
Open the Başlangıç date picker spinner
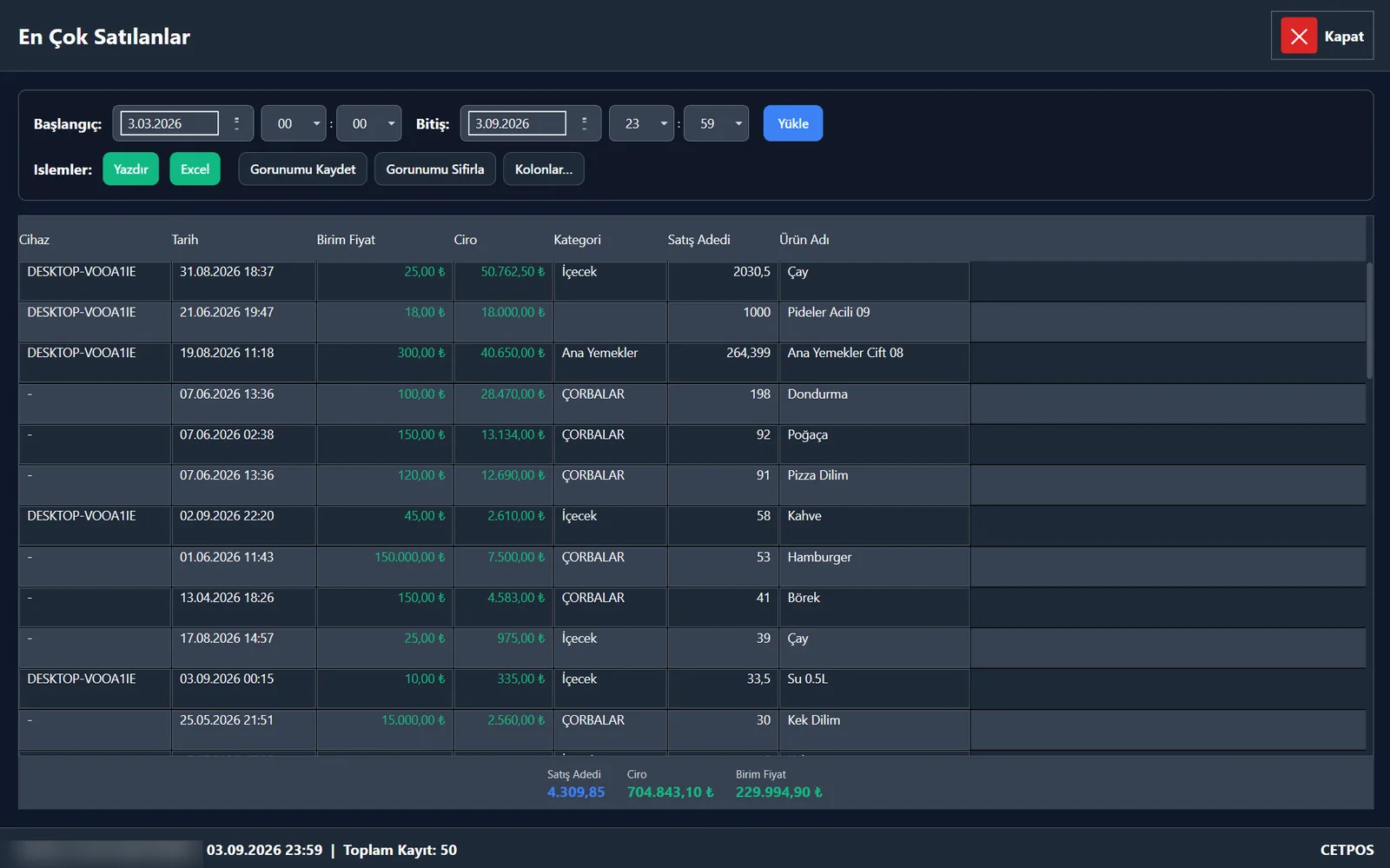click(236, 123)
